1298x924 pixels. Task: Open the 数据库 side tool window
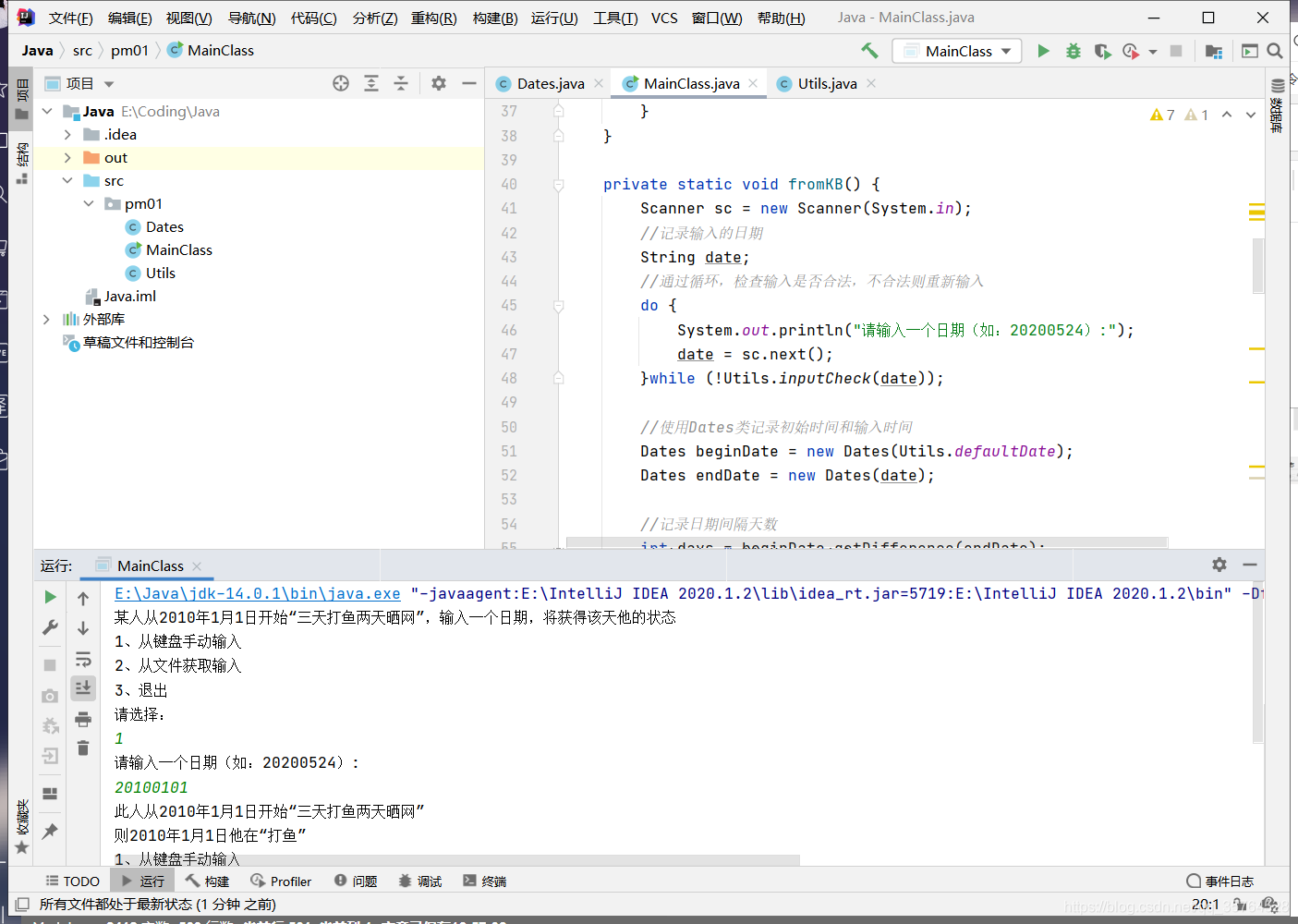[1277, 105]
